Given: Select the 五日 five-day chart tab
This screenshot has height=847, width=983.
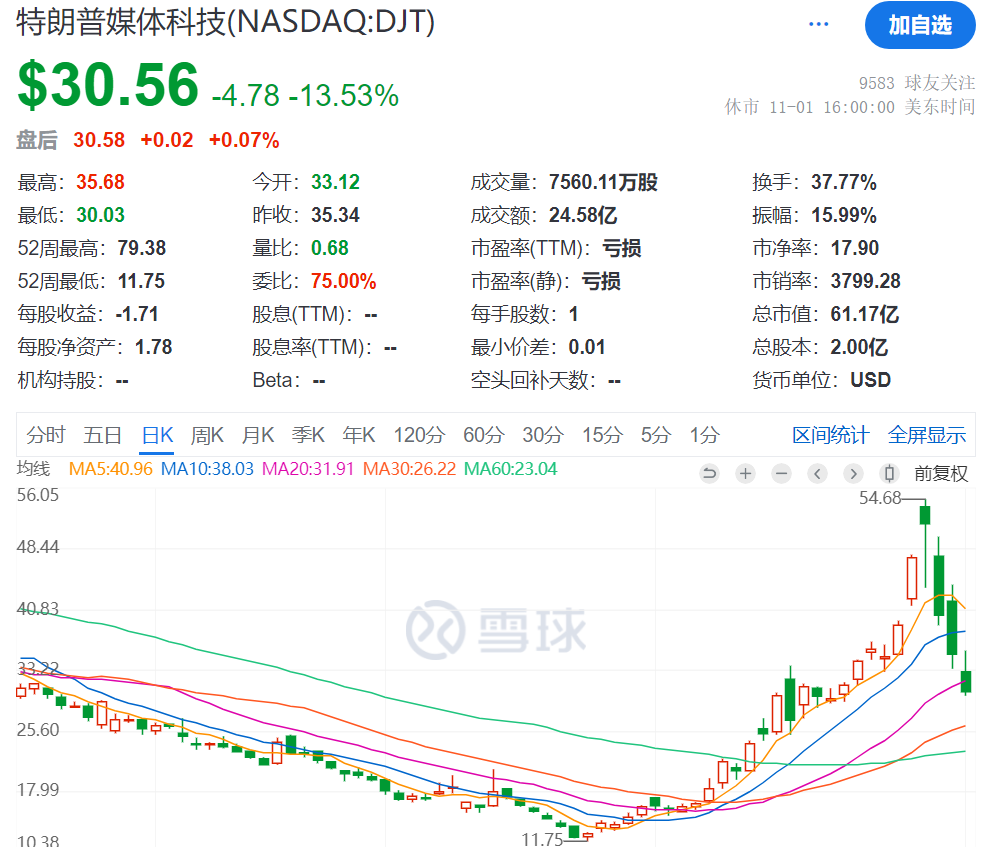Looking at the screenshot, I should coord(103,435).
